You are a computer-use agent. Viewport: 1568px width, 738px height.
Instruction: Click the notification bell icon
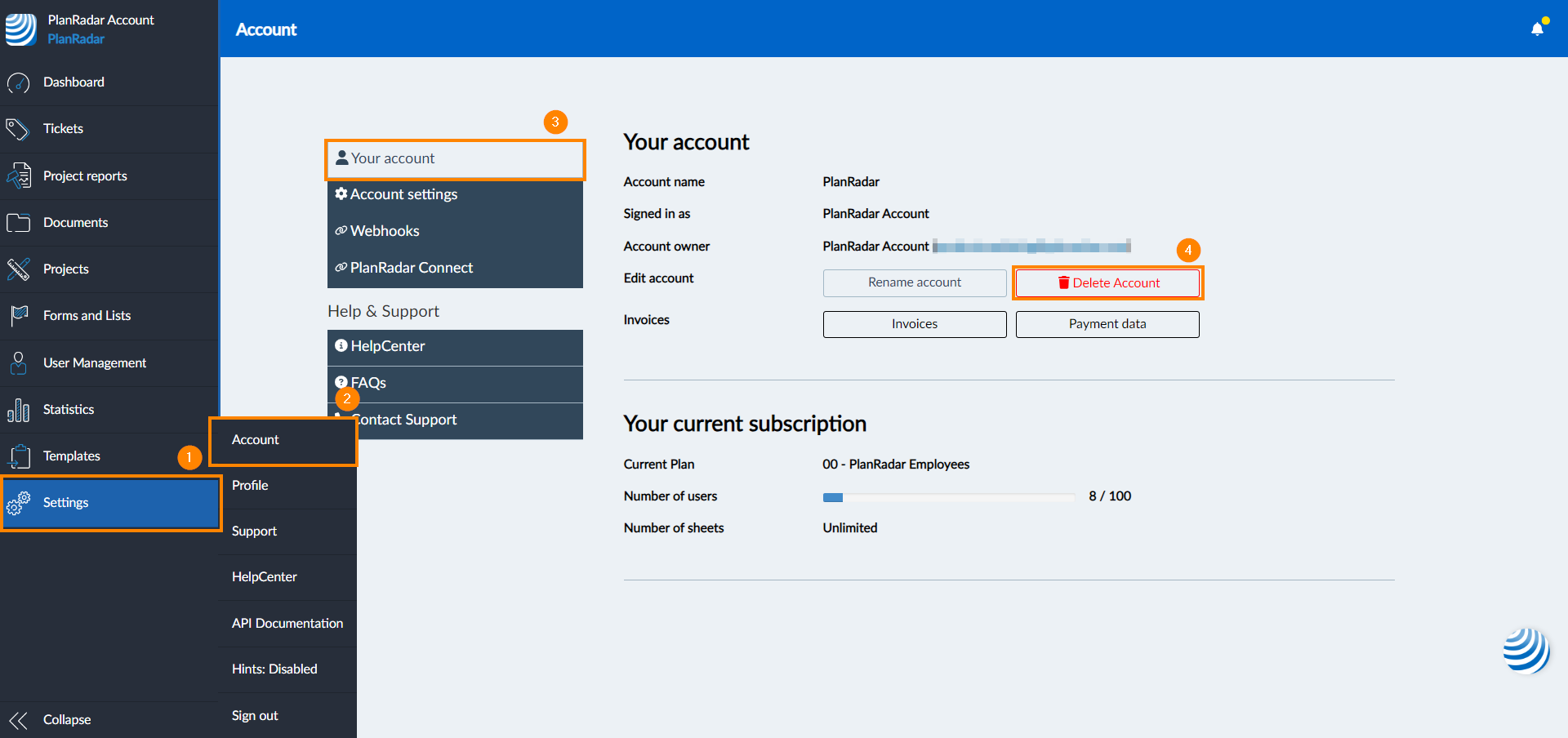point(1536,27)
